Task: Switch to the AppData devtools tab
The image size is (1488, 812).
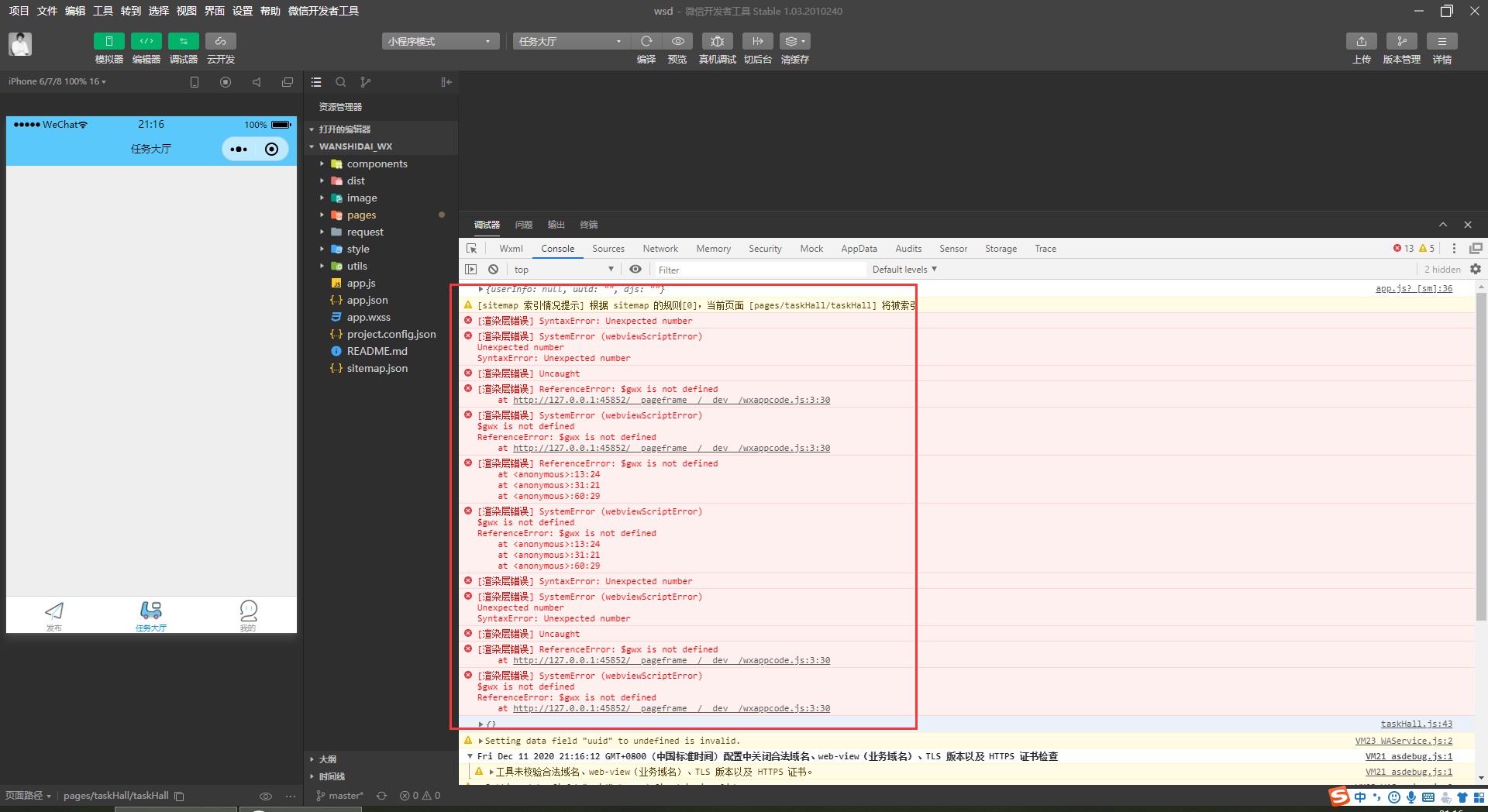Action: point(859,249)
